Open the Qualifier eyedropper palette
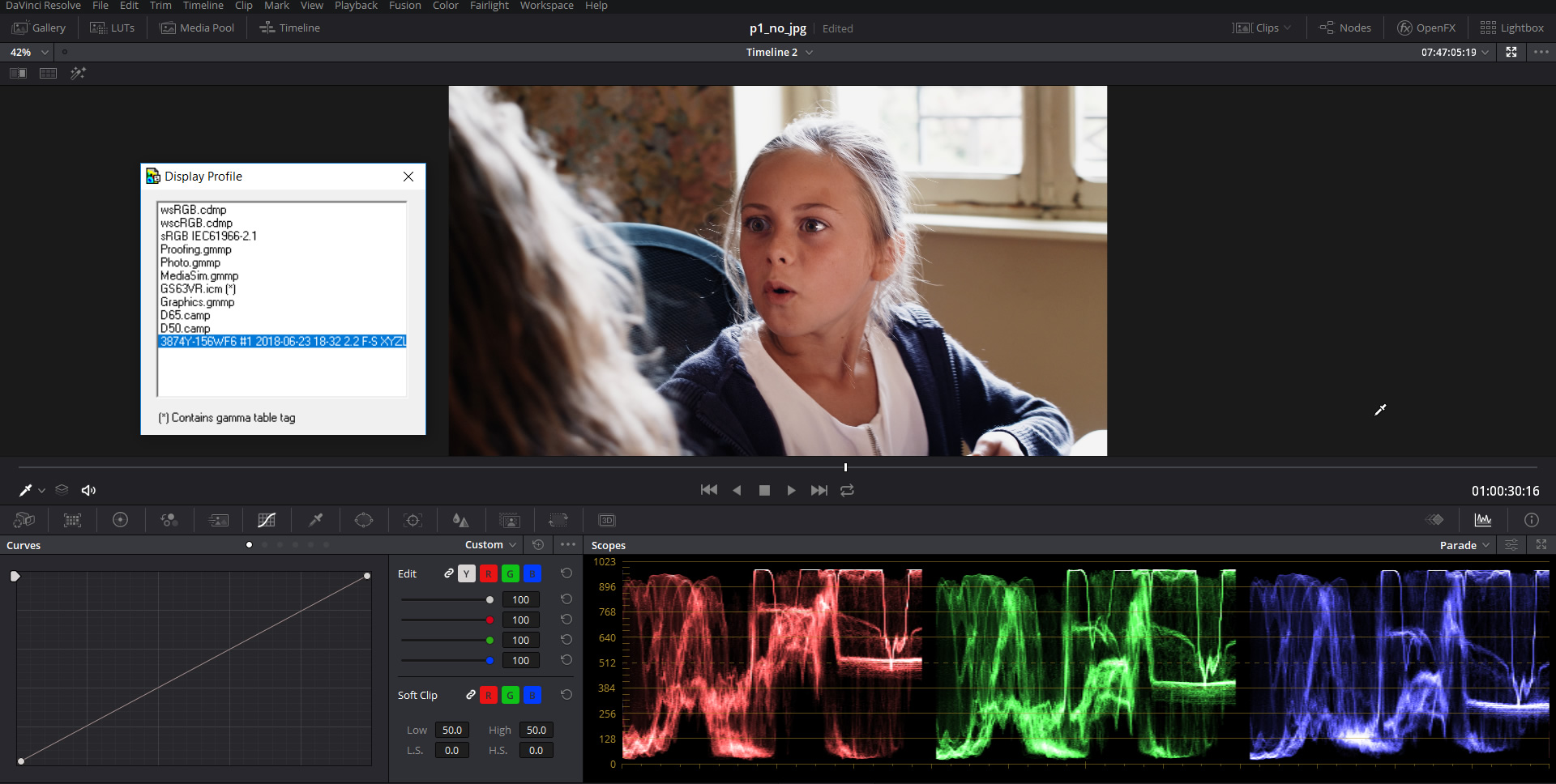 (x=316, y=520)
